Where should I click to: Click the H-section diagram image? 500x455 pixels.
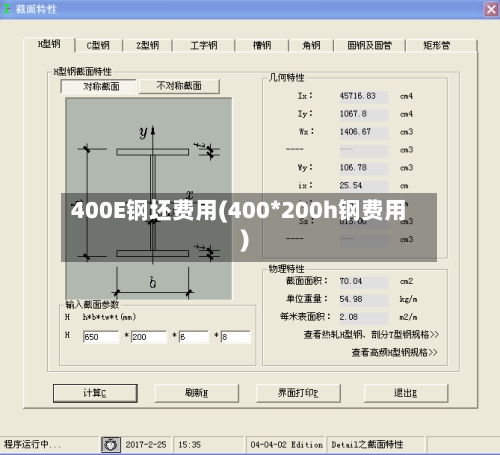point(149,199)
